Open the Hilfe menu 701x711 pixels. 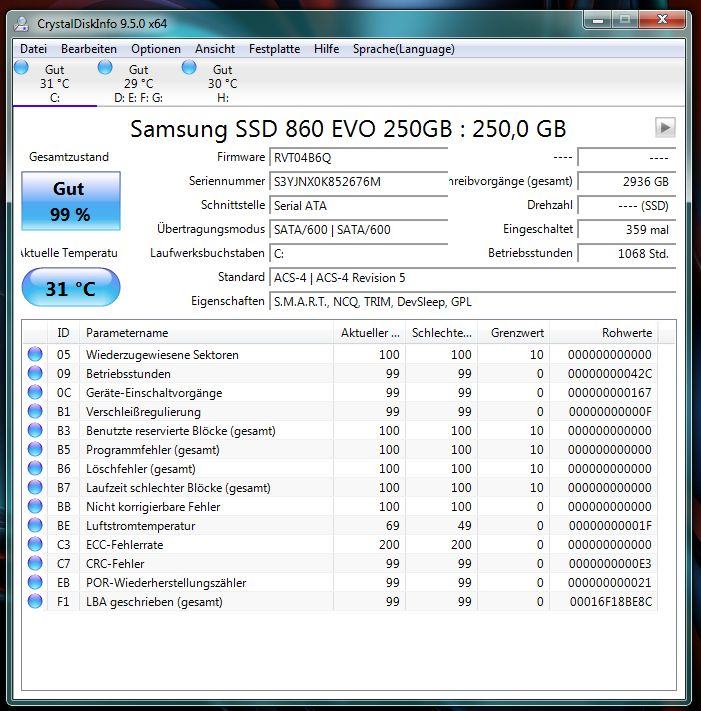[326, 49]
